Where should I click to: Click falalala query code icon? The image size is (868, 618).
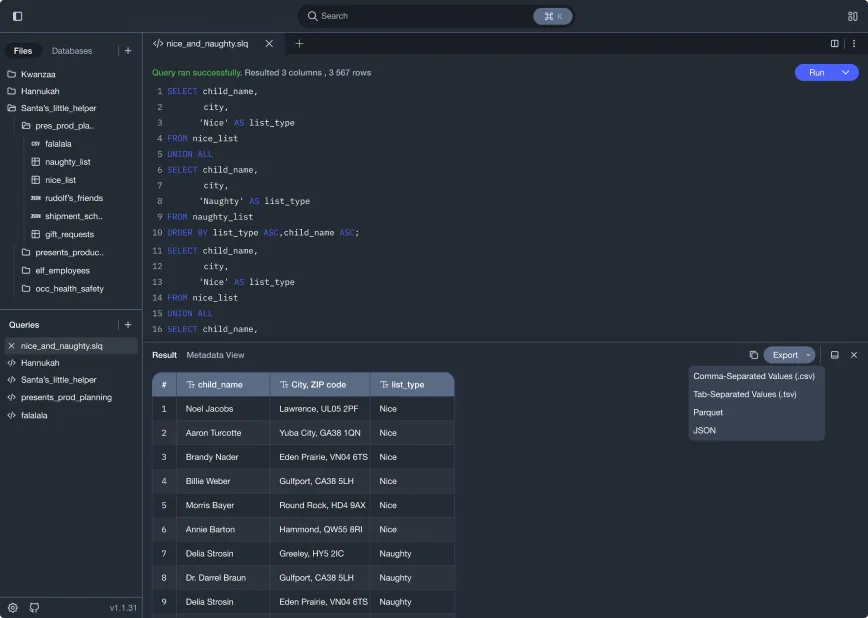pos(12,415)
